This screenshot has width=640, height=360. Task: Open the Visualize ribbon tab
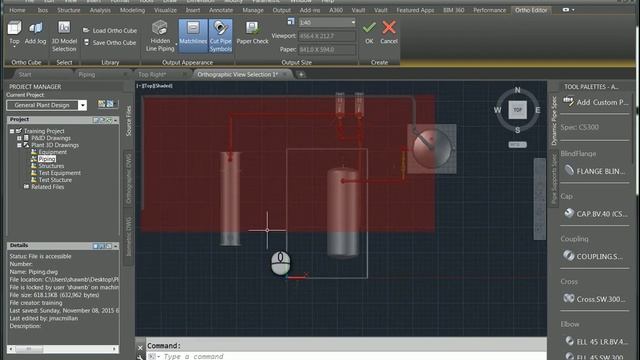165,10
